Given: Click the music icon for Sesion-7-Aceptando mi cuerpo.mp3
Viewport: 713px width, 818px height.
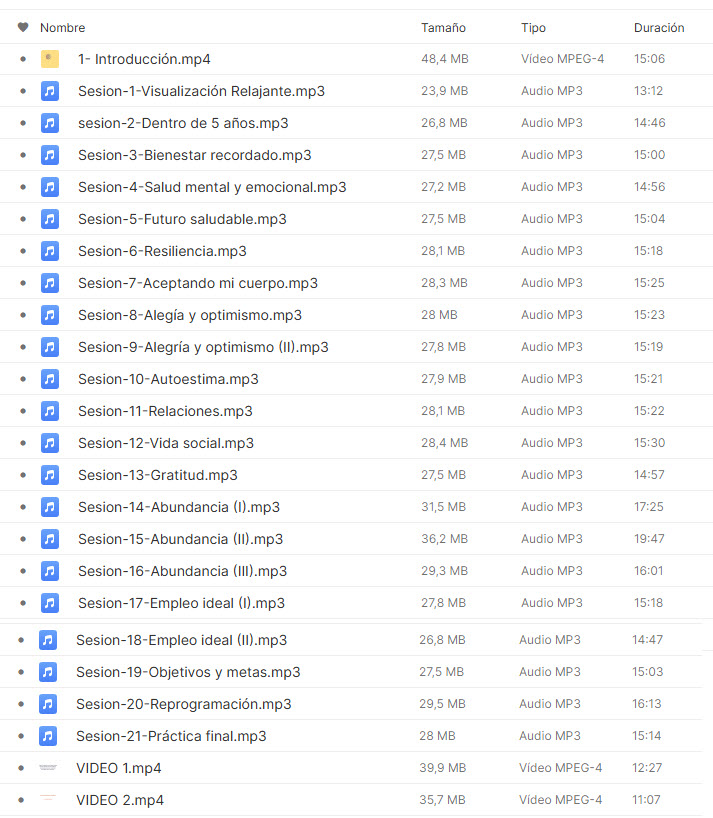Looking at the screenshot, I should click(50, 283).
